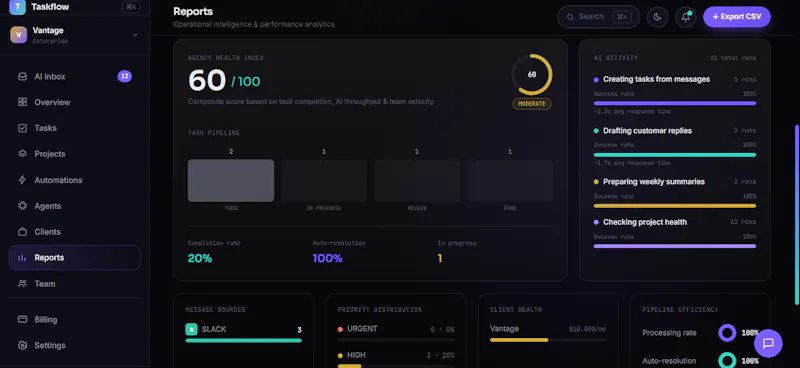Click 'Preparing weekly summaries' activity title

654,182
